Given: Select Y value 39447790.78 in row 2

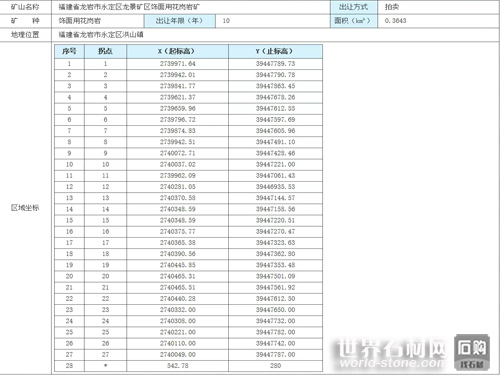Looking at the screenshot, I should [x=275, y=75].
